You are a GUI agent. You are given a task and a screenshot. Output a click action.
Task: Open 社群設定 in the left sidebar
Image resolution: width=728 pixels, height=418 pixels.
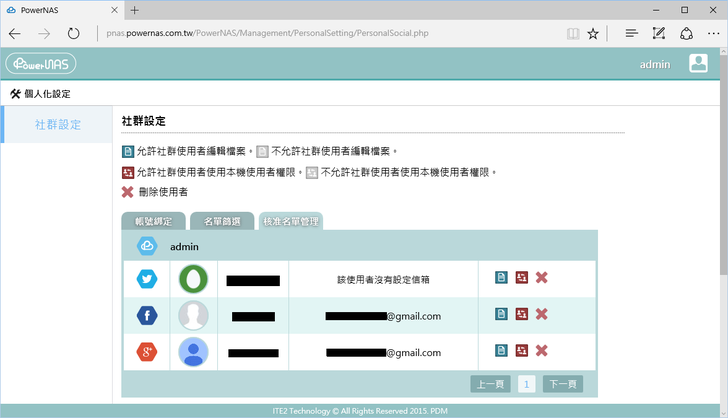click(58, 125)
